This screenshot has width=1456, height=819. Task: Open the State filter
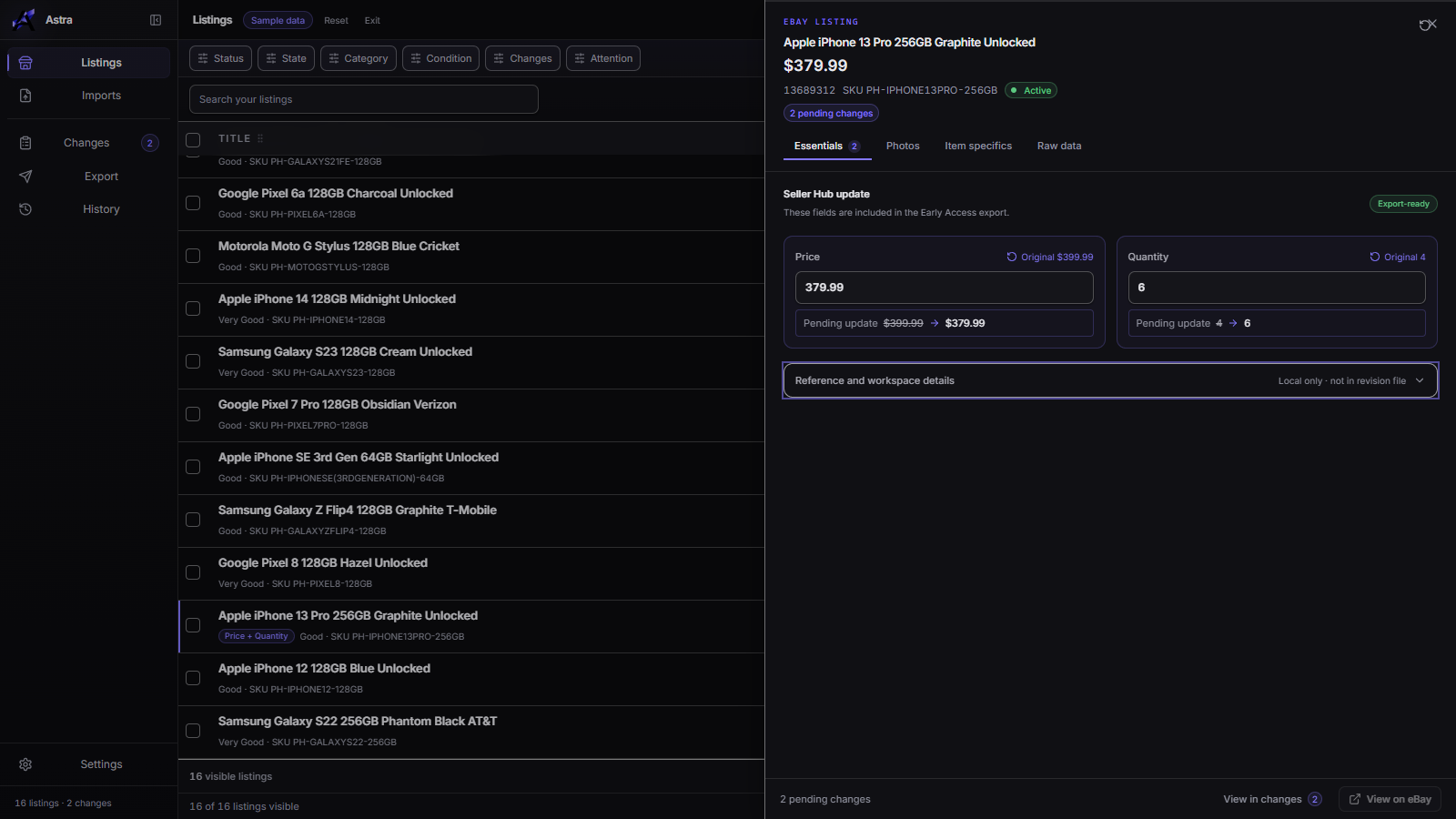point(286,58)
